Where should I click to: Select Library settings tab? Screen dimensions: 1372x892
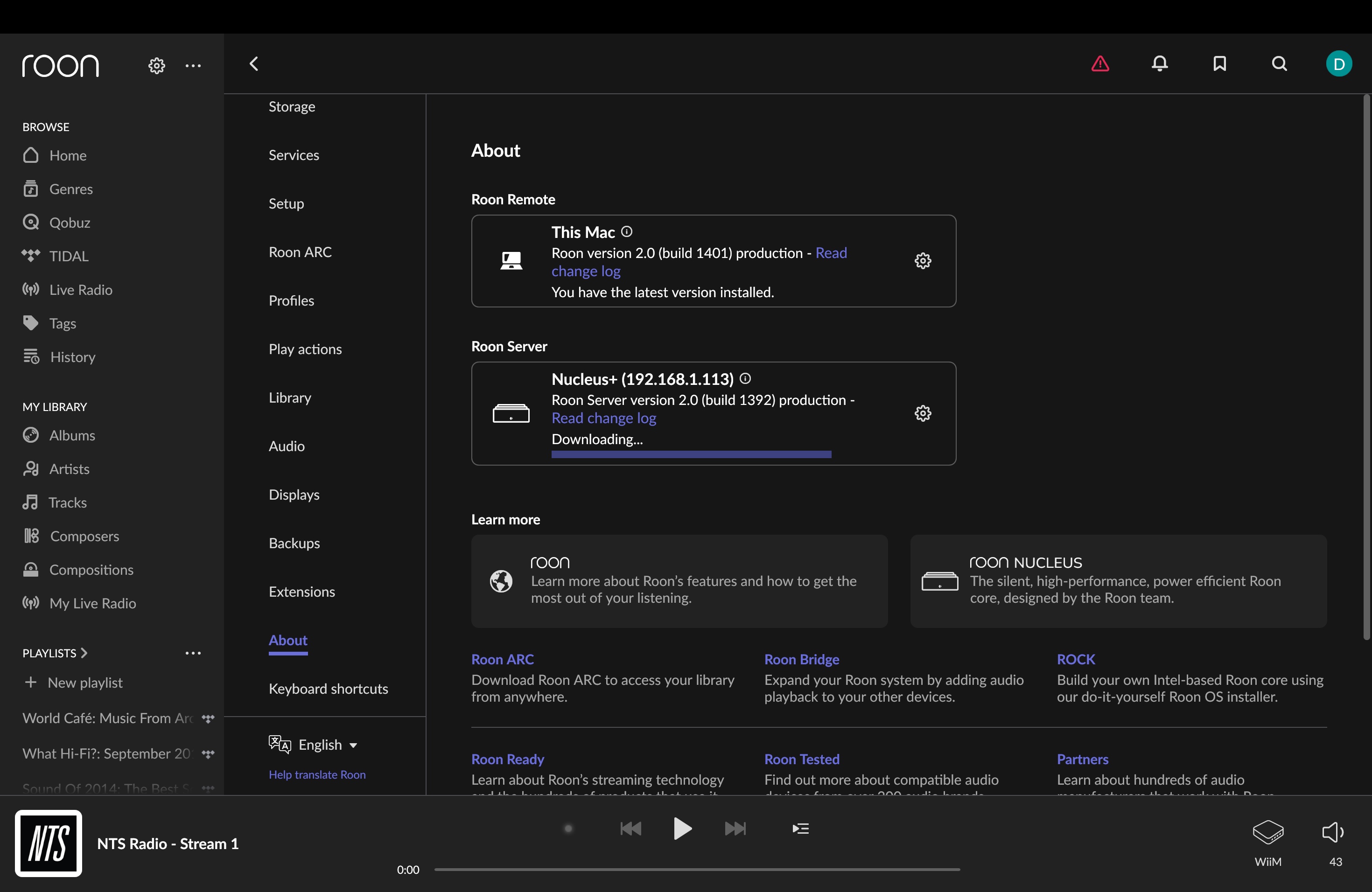(290, 397)
